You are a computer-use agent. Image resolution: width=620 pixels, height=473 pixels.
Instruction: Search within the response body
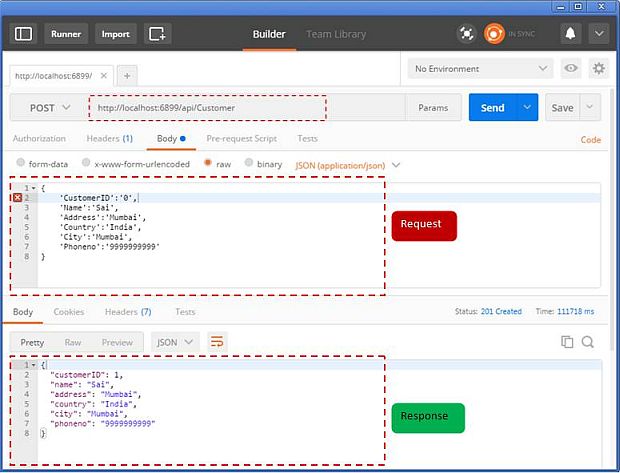tap(588, 342)
